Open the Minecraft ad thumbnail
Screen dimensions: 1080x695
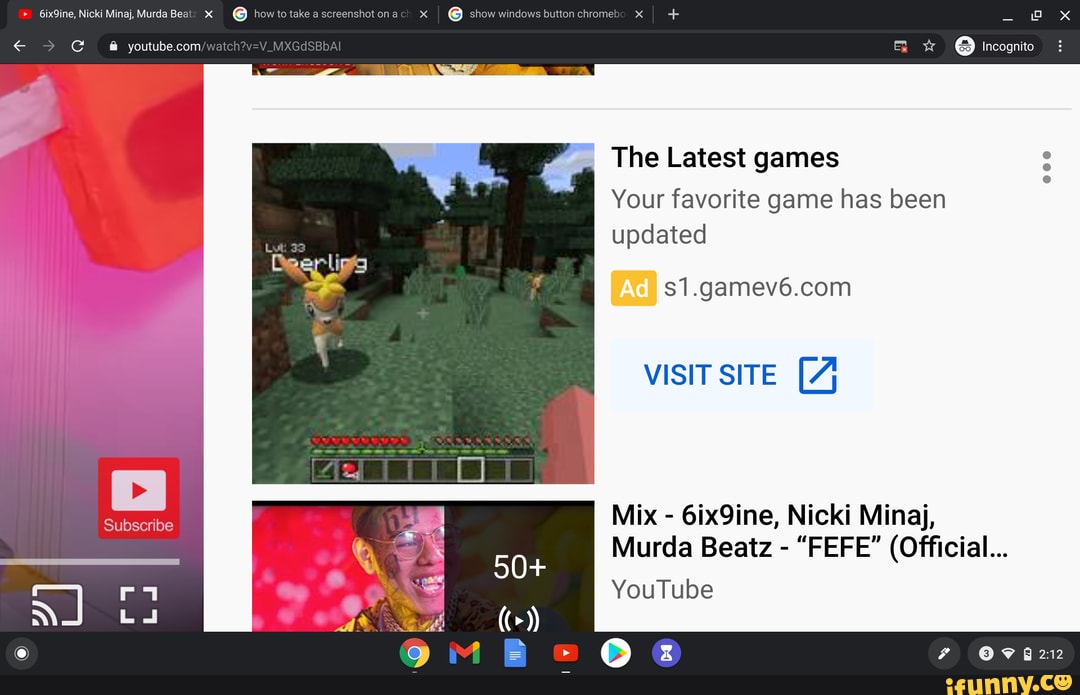(423, 313)
